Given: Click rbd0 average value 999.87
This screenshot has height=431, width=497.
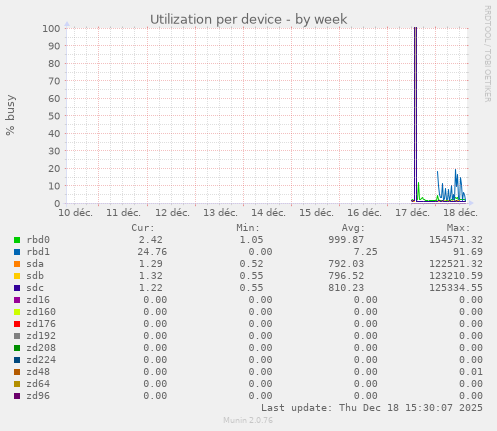Looking at the screenshot, I should tap(346, 240).
